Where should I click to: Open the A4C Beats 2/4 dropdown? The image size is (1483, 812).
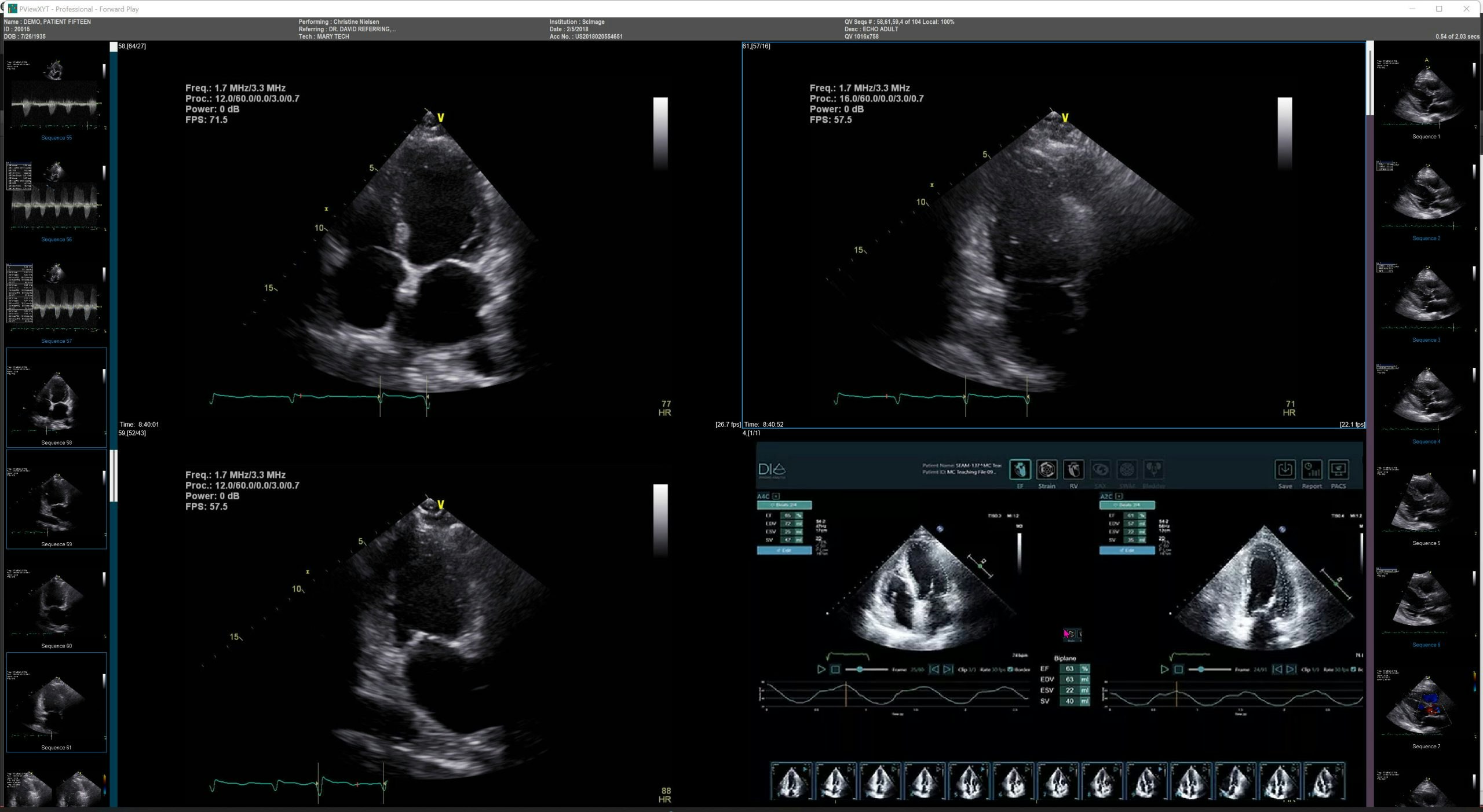click(x=784, y=505)
